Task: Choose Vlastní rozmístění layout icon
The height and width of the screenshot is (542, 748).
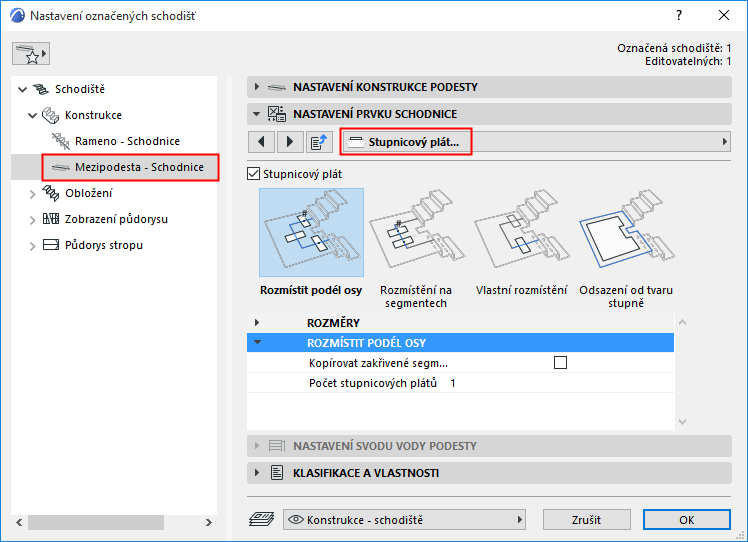Action: tap(521, 232)
